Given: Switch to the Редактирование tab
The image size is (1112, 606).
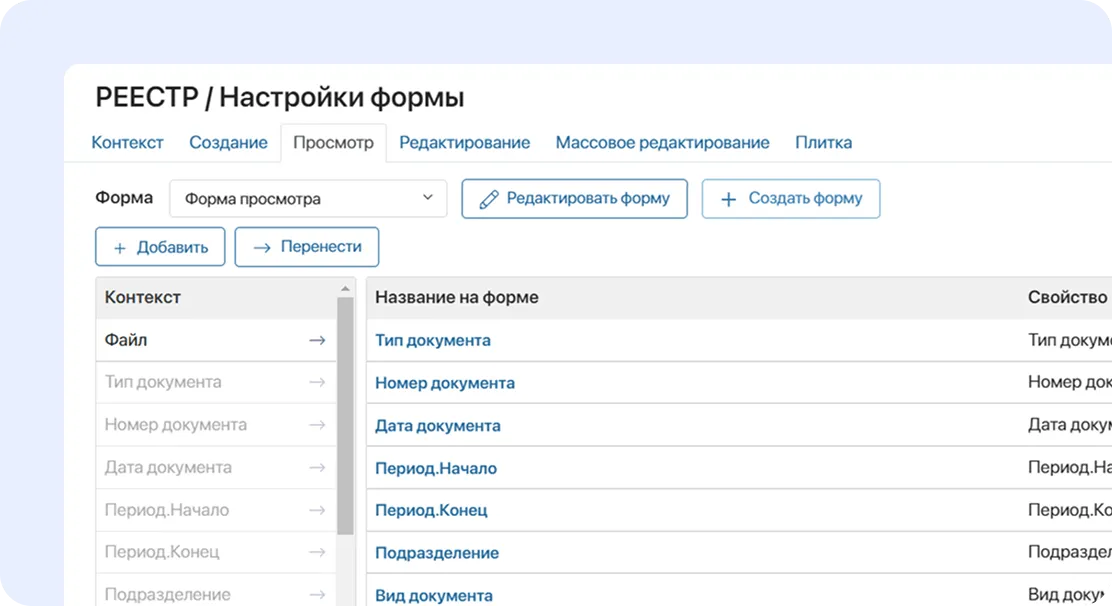Looking at the screenshot, I should 464,142.
